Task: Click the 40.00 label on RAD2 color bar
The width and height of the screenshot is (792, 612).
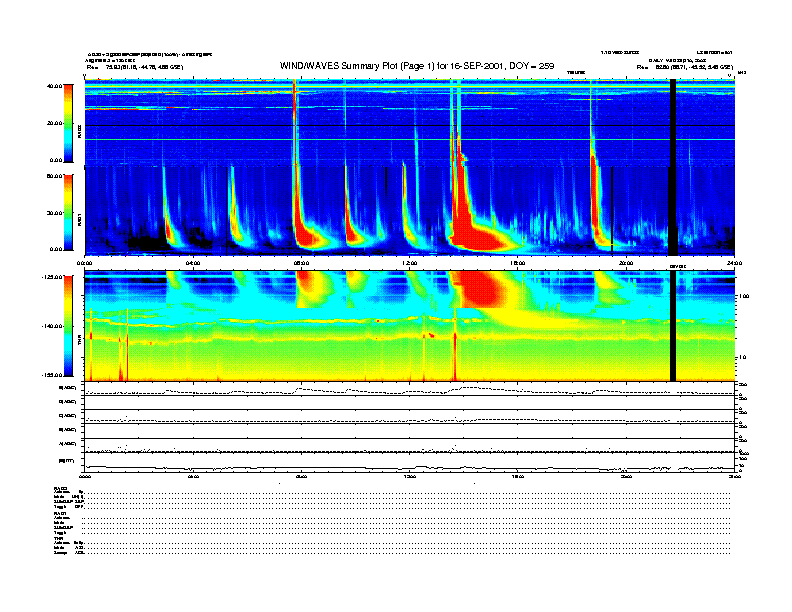Action: 54,86
